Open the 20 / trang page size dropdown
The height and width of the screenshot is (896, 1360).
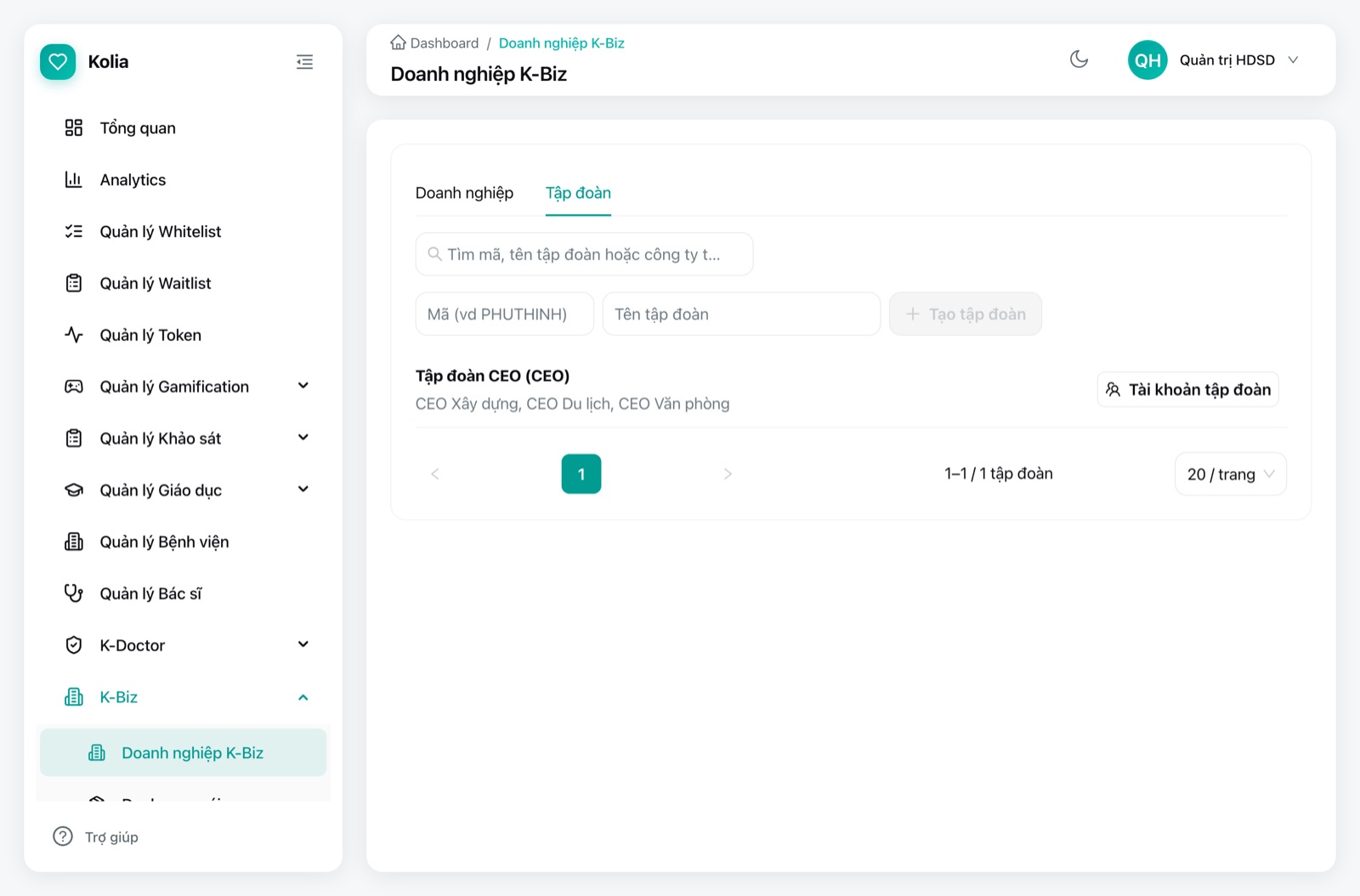(x=1230, y=474)
